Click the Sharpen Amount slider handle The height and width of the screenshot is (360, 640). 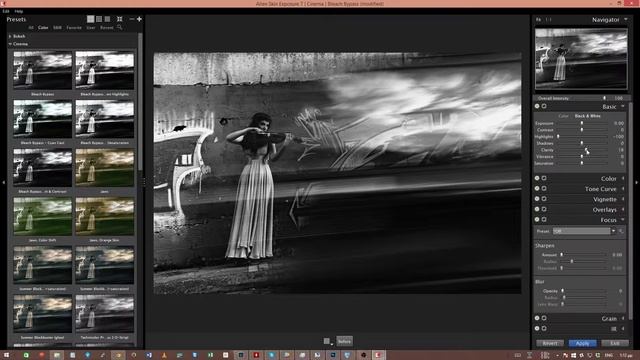(x=562, y=254)
